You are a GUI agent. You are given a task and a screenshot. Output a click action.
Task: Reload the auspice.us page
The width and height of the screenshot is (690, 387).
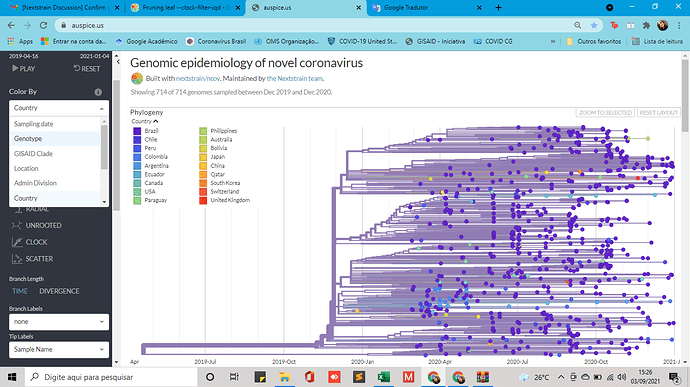(43, 26)
